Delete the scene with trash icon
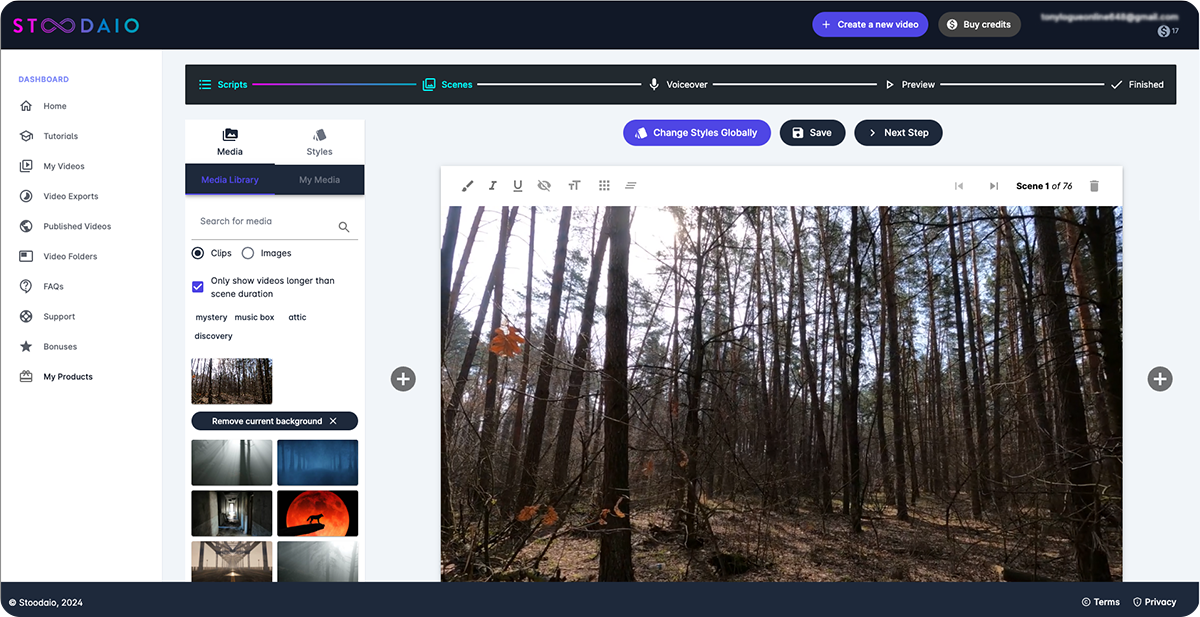1200x617 pixels. coord(1094,186)
